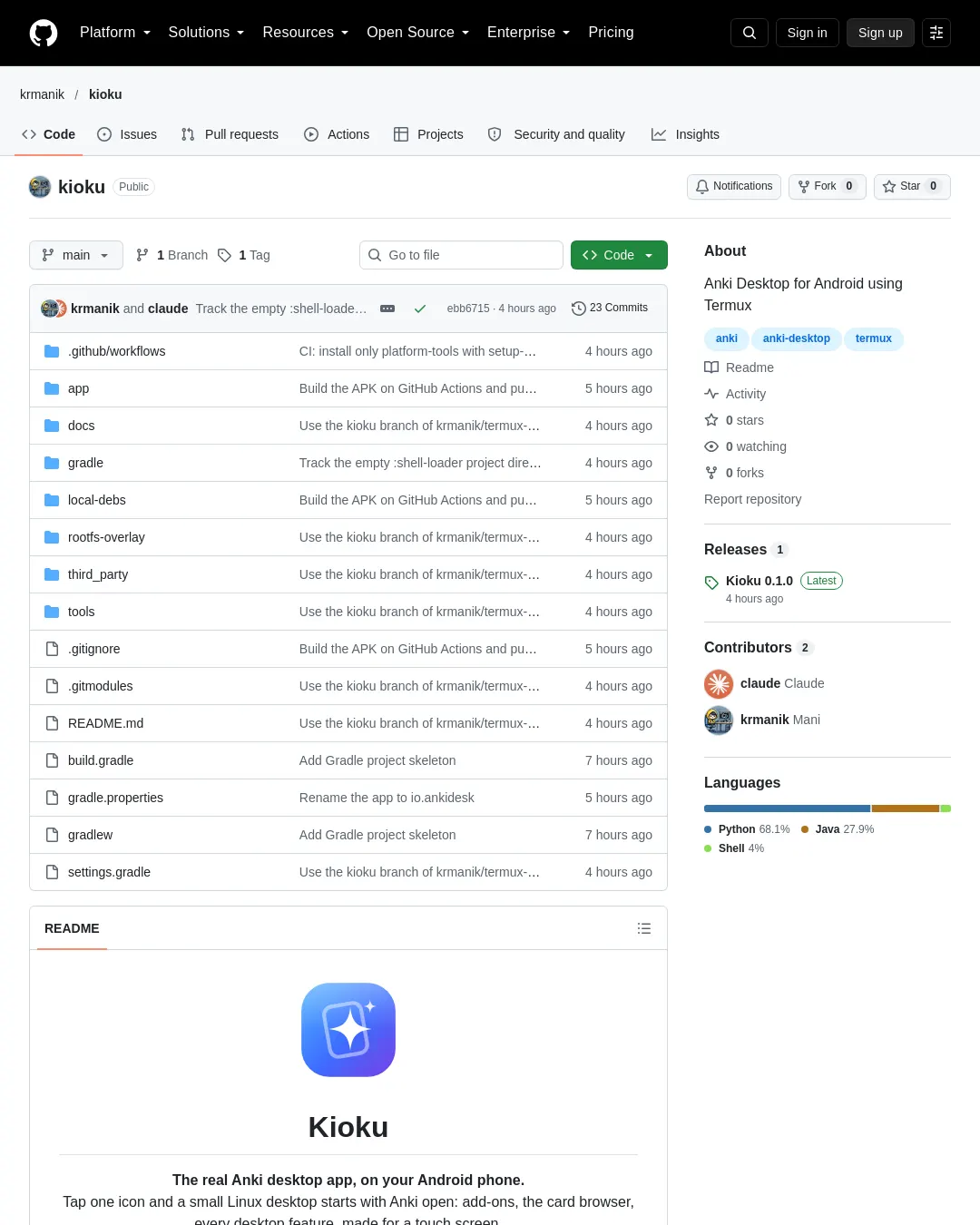Open the README.md file
980x1225 pixels.
click(105, 723)
